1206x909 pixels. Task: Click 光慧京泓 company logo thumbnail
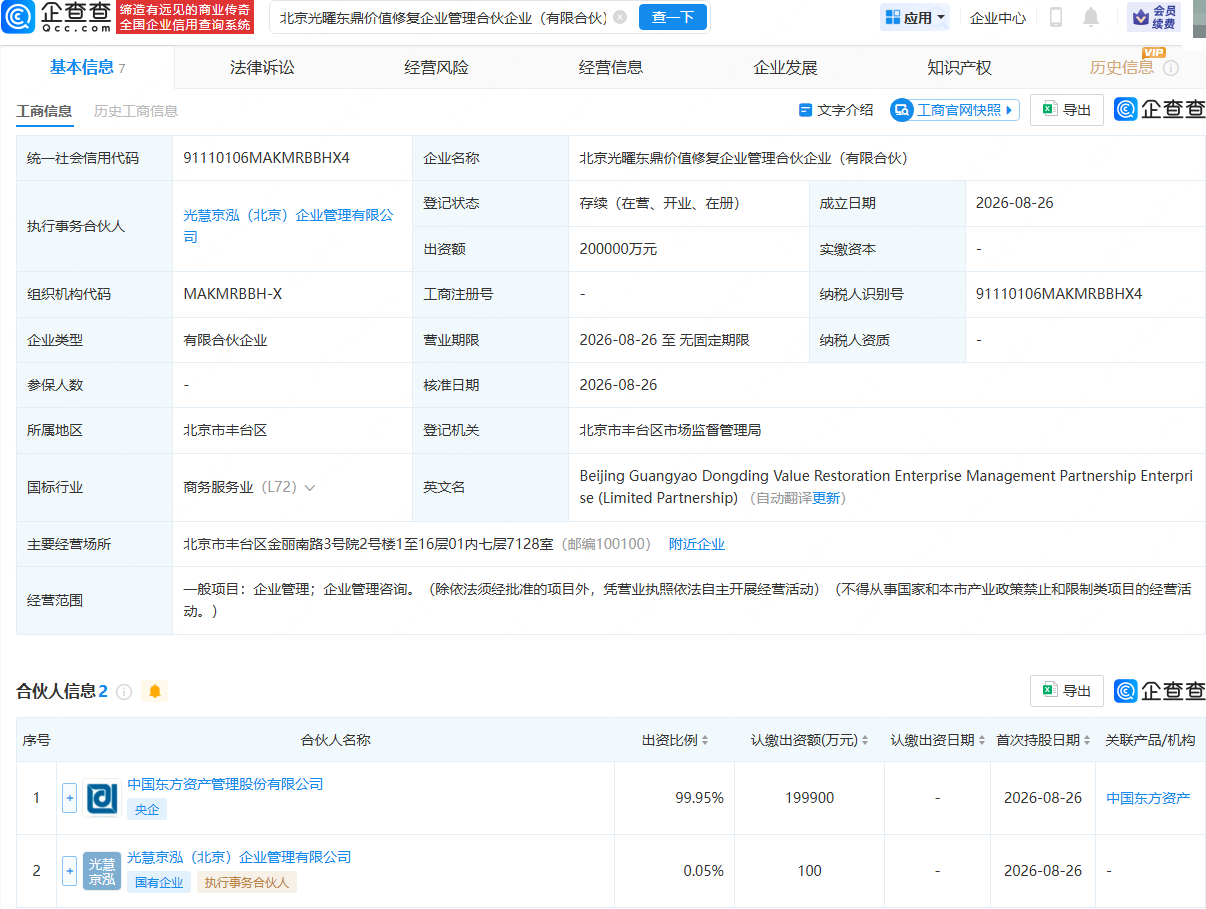coord(102,871)
